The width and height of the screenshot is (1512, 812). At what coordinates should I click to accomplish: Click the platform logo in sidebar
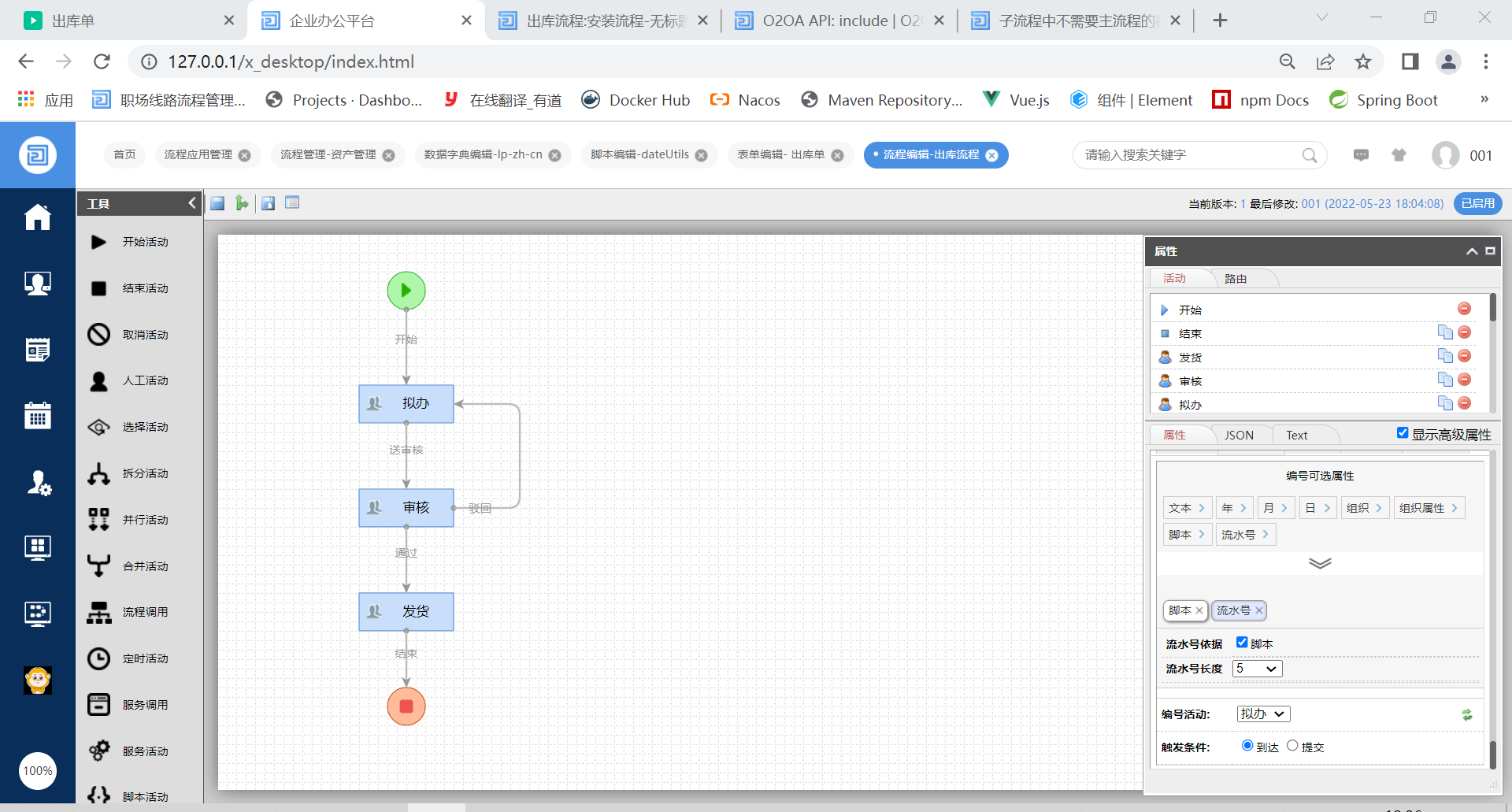[38, 155]
